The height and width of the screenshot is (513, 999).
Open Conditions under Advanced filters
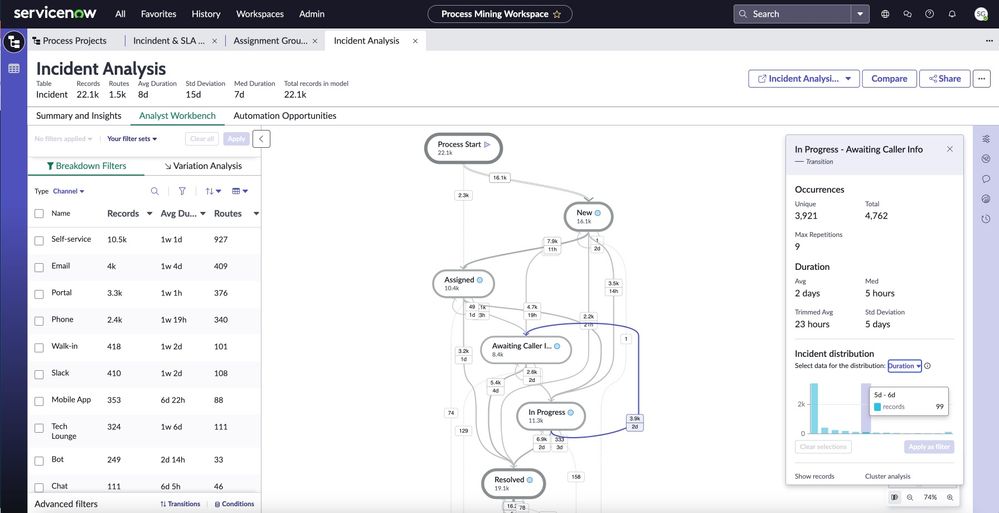(x=234, y=504)
